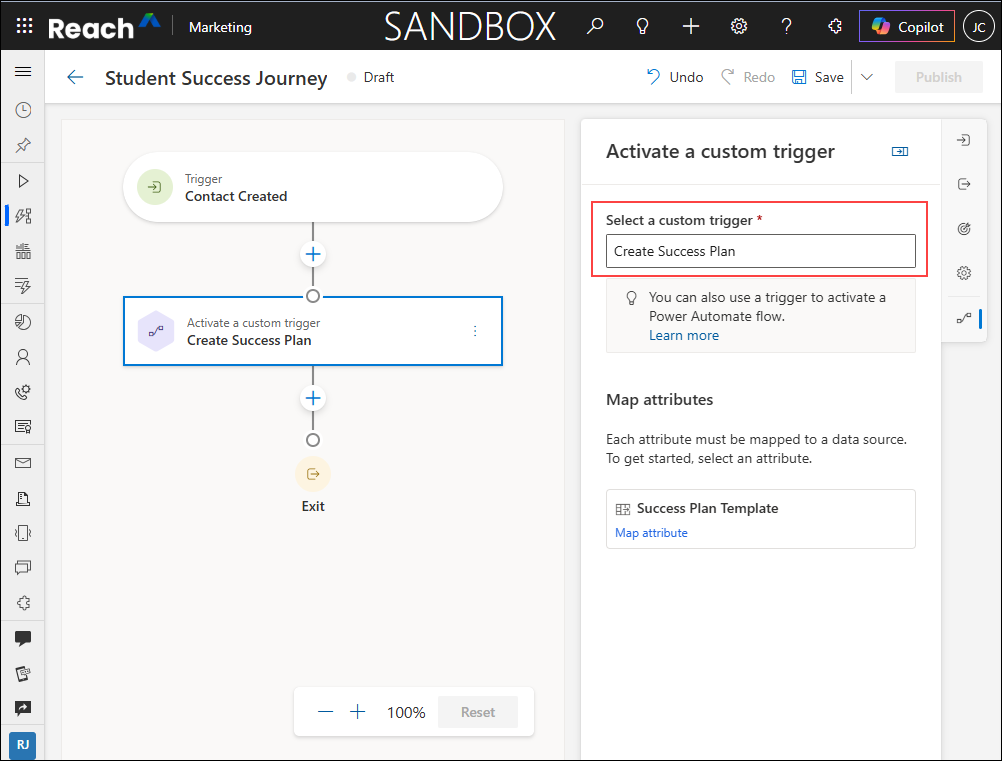Open the Create Success Plan tile more options
Screen dimensions: 1002x761
point(475,331)
